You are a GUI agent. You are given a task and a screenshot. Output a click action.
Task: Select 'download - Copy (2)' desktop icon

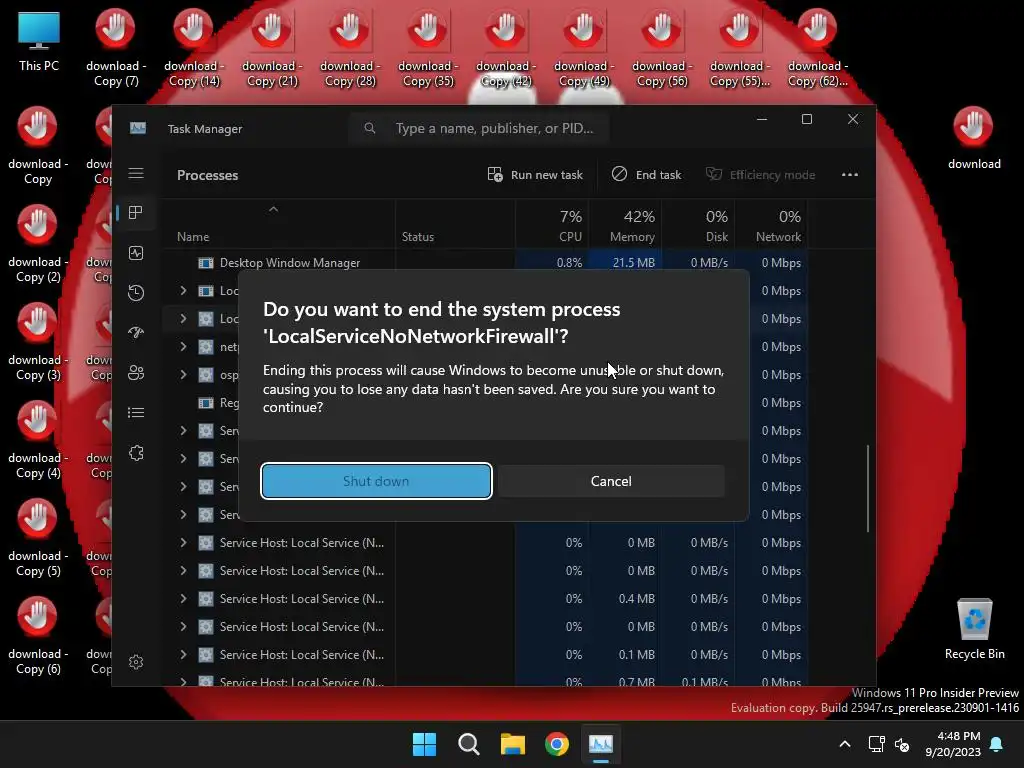pos(37,244)
